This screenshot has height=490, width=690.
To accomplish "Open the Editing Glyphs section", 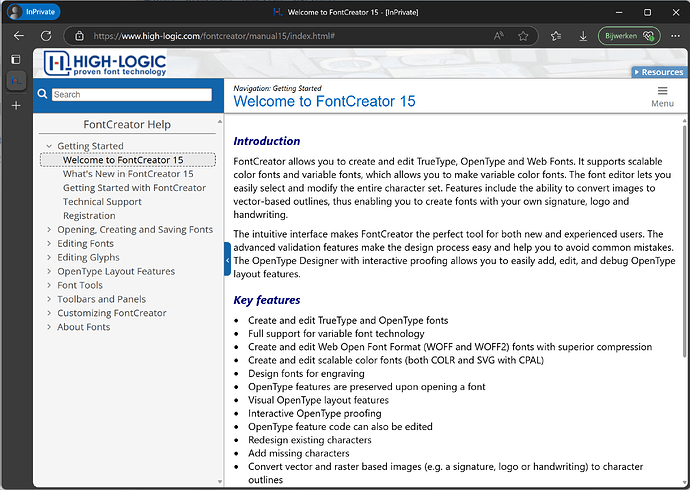I will coord(88,257).
